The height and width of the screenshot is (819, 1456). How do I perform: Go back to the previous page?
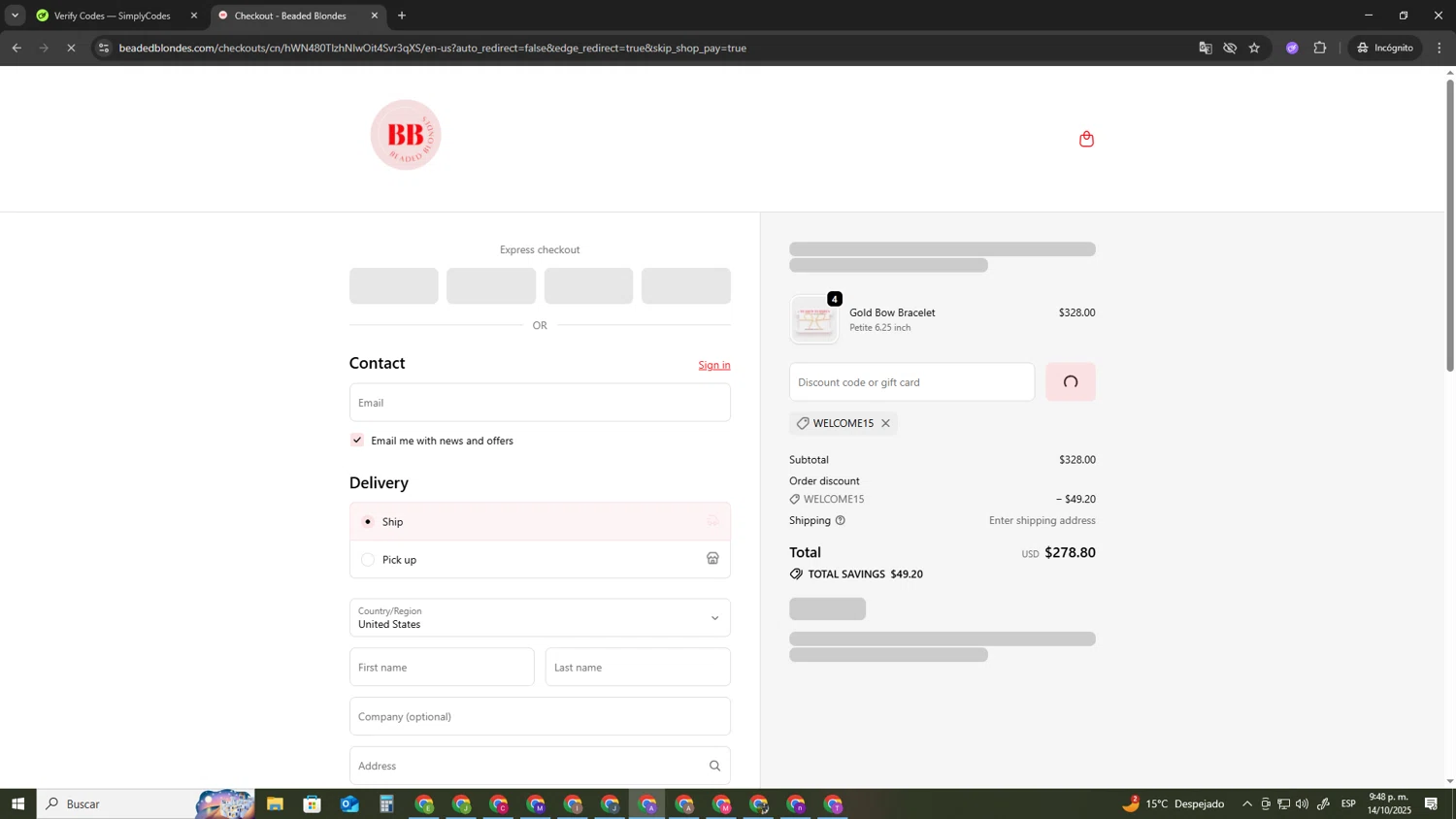17,48
